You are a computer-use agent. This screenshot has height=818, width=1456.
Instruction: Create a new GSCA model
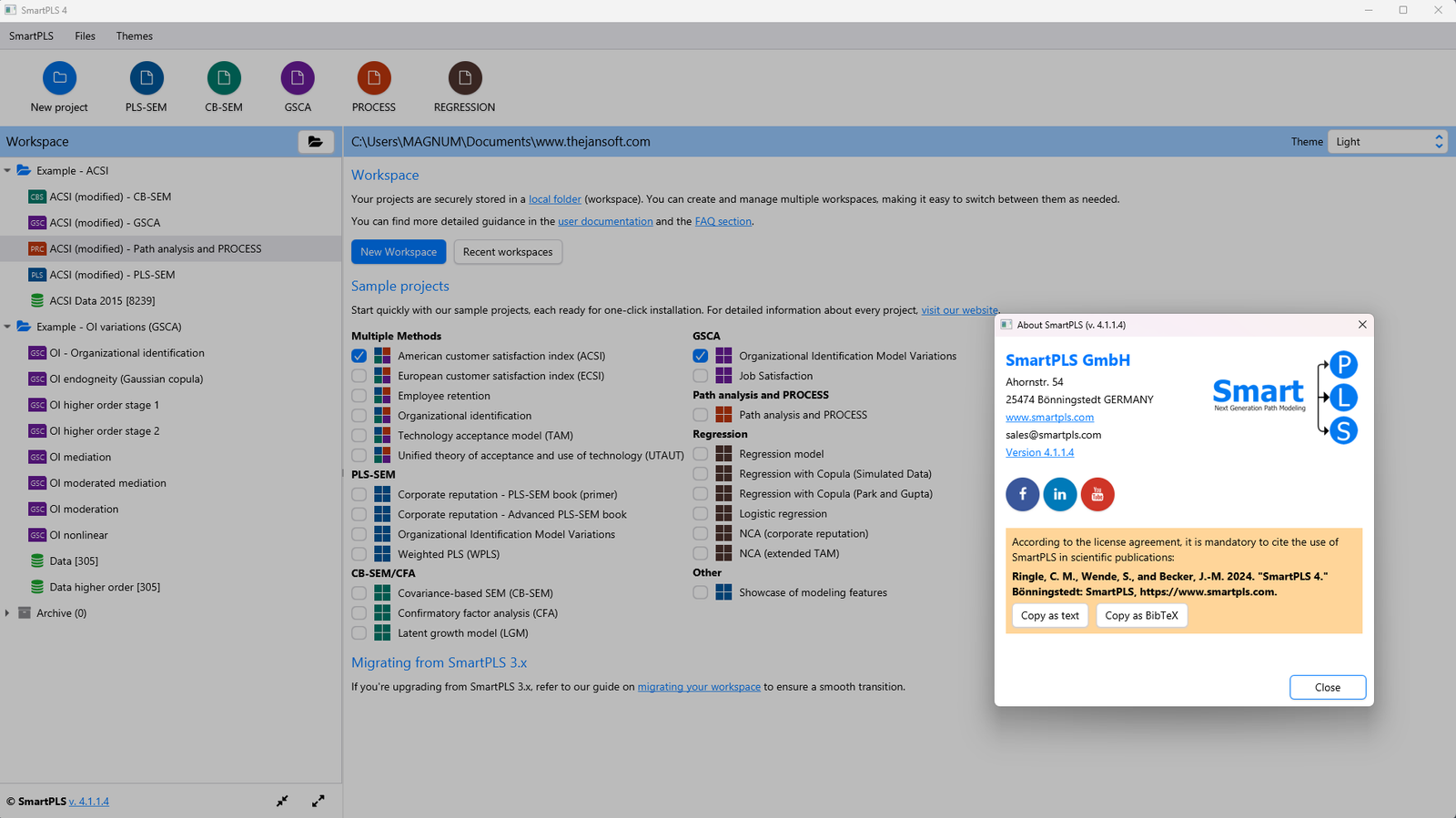298,78
